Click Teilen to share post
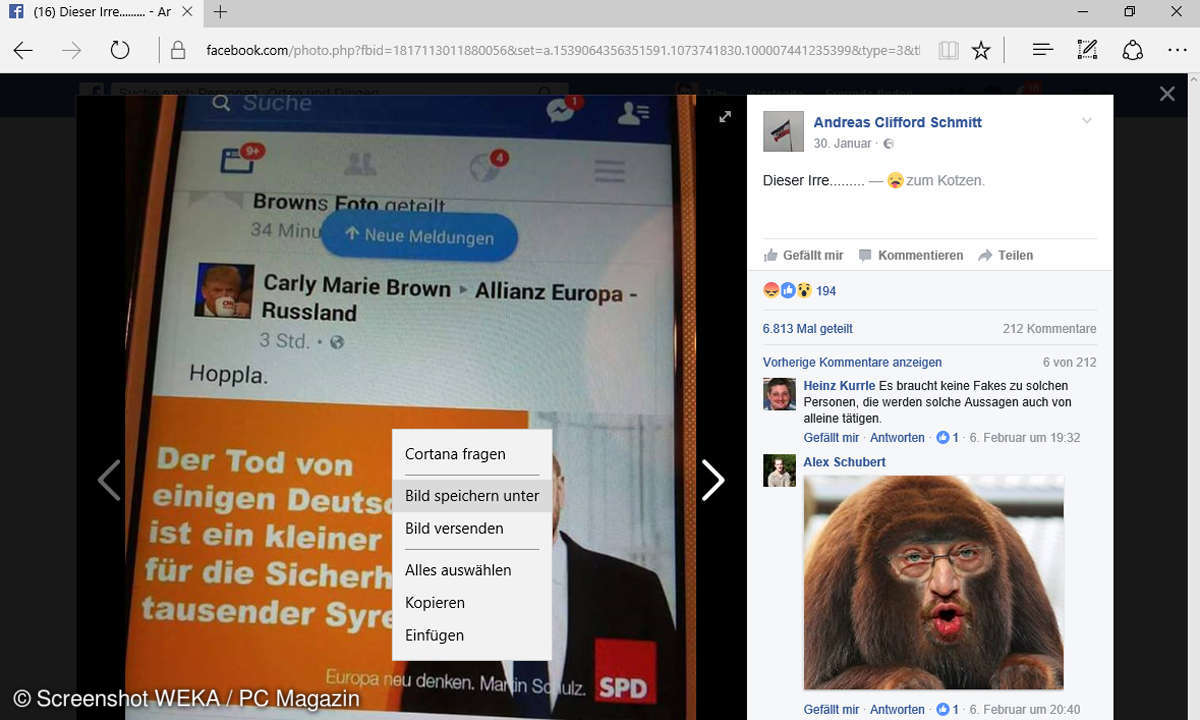Screen dimensions: 1200x720 point(1006,255)
